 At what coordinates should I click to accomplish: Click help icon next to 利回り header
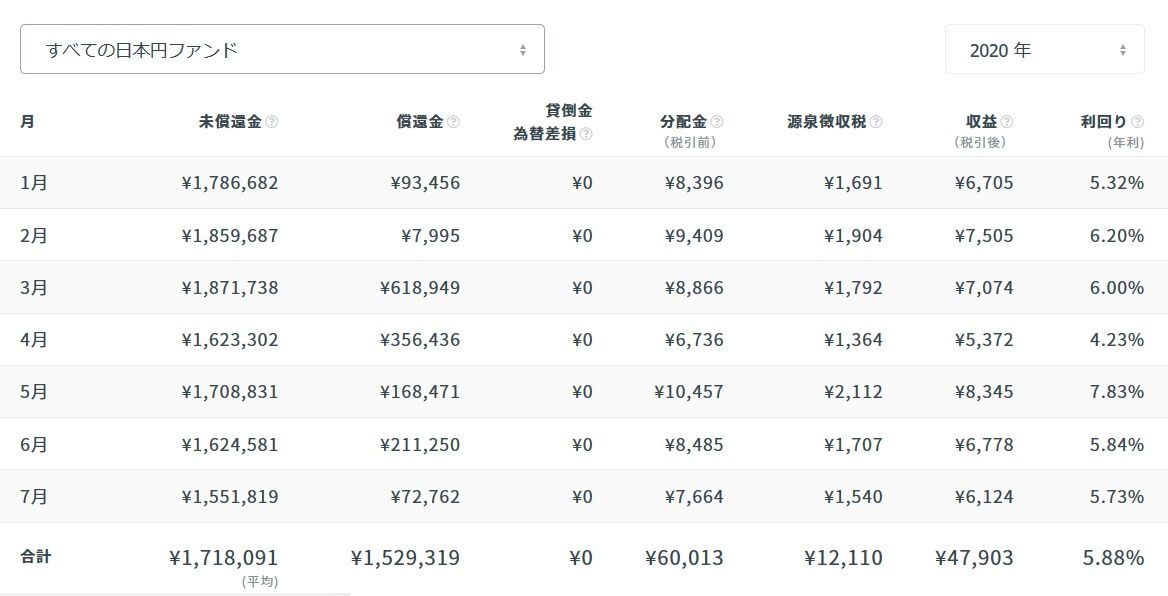click(x=1137, y=121)
